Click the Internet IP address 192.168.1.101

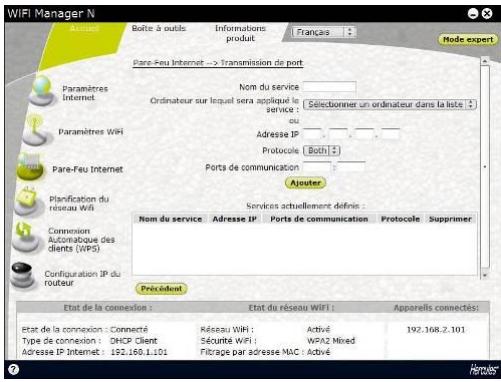coord(139,352)
